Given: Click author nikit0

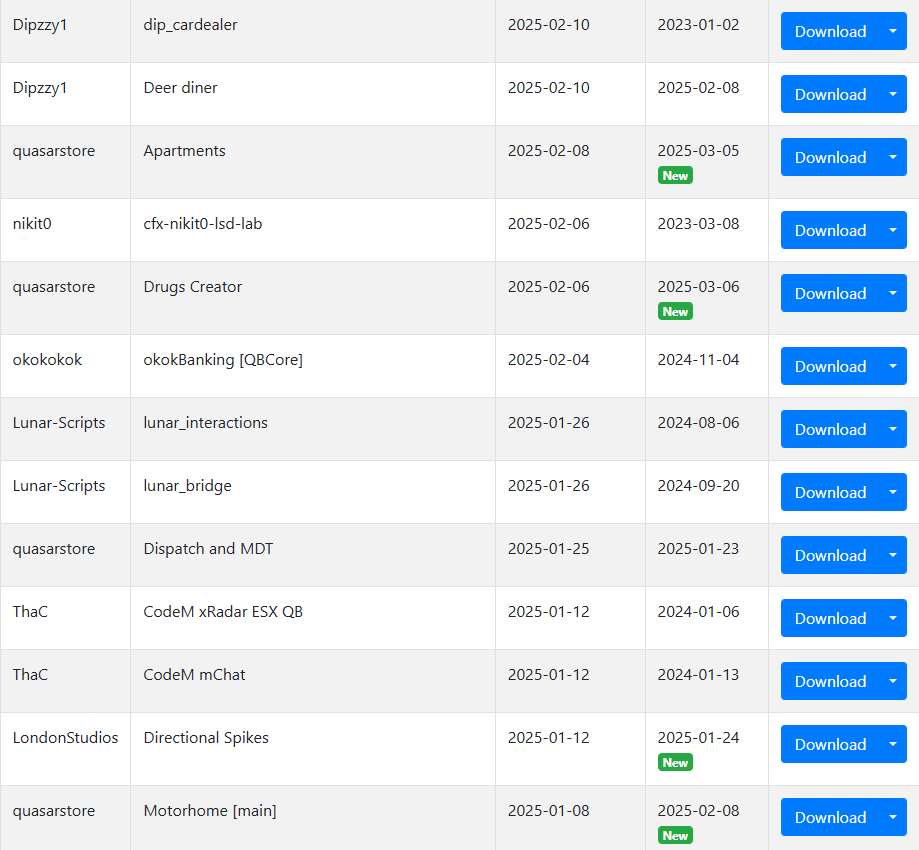Looking at the screenshot, I should tap(32, 224).
